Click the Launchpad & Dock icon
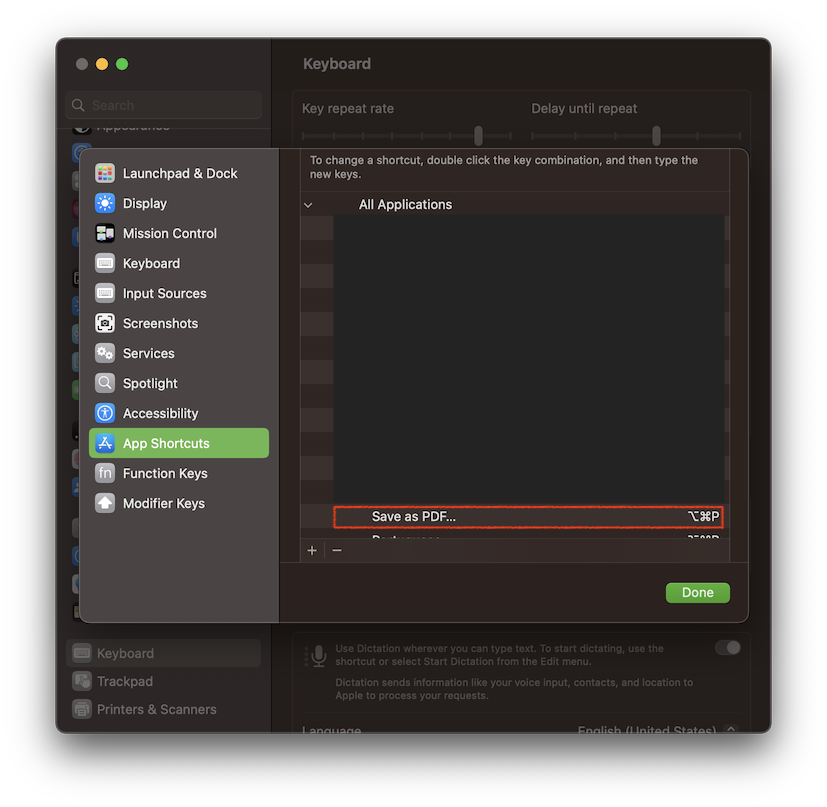 pyautogui.click(x=105, y=173)
